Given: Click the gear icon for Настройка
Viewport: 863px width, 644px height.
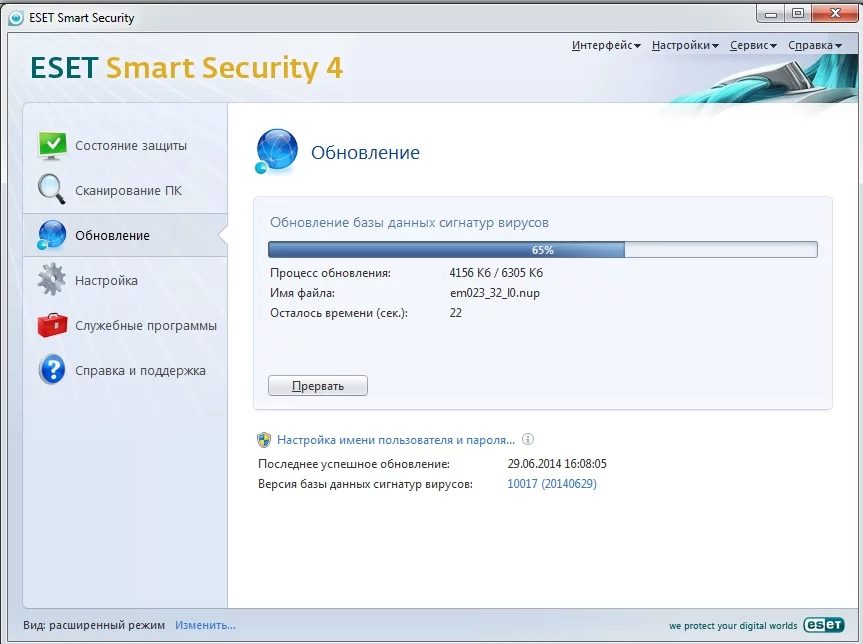Looking at the screenshot, I should click(x=52, y=280).
